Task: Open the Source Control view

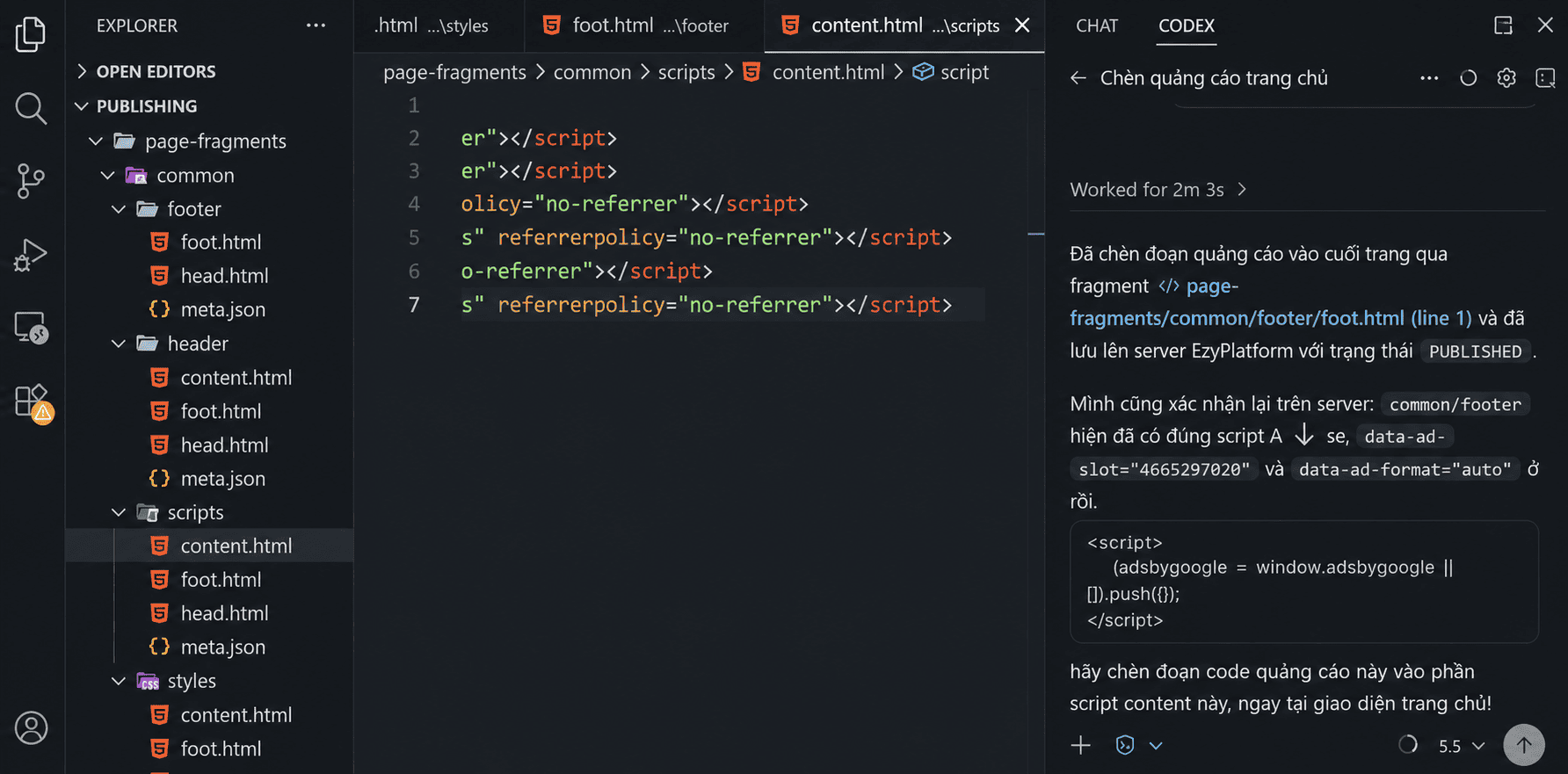Action: 31,181
